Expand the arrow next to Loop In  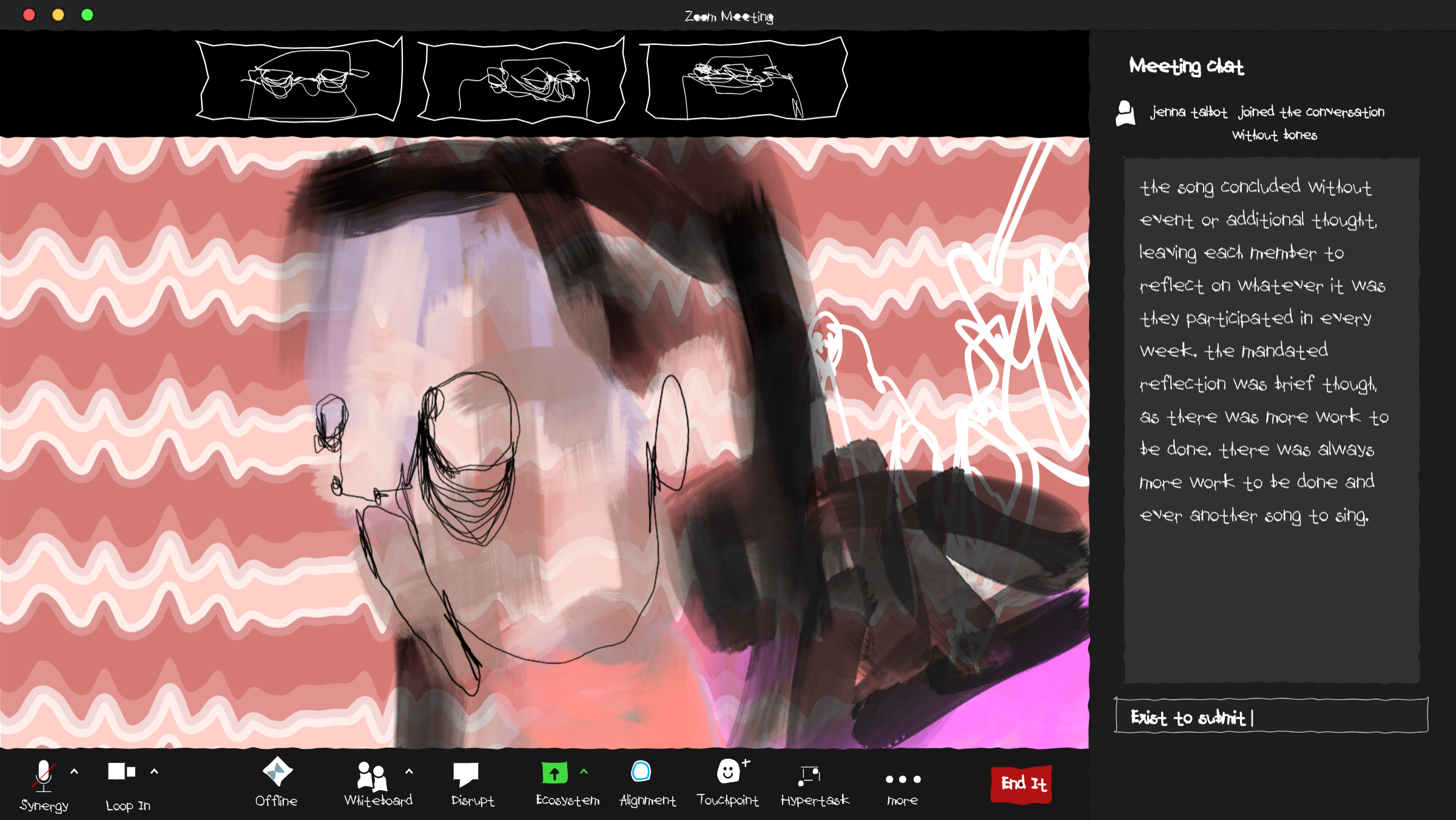click(155, 771)
